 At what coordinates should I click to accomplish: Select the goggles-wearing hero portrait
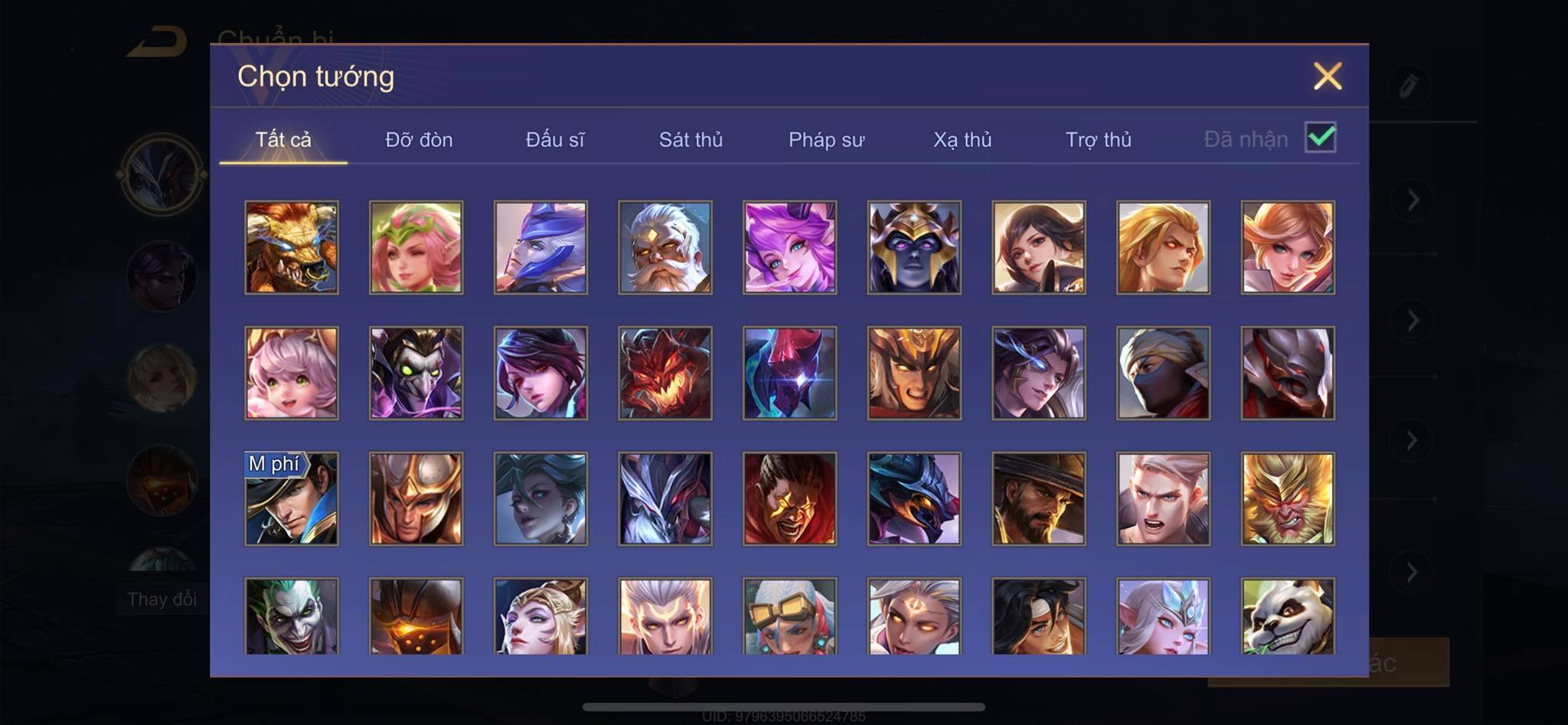point(789,616)
